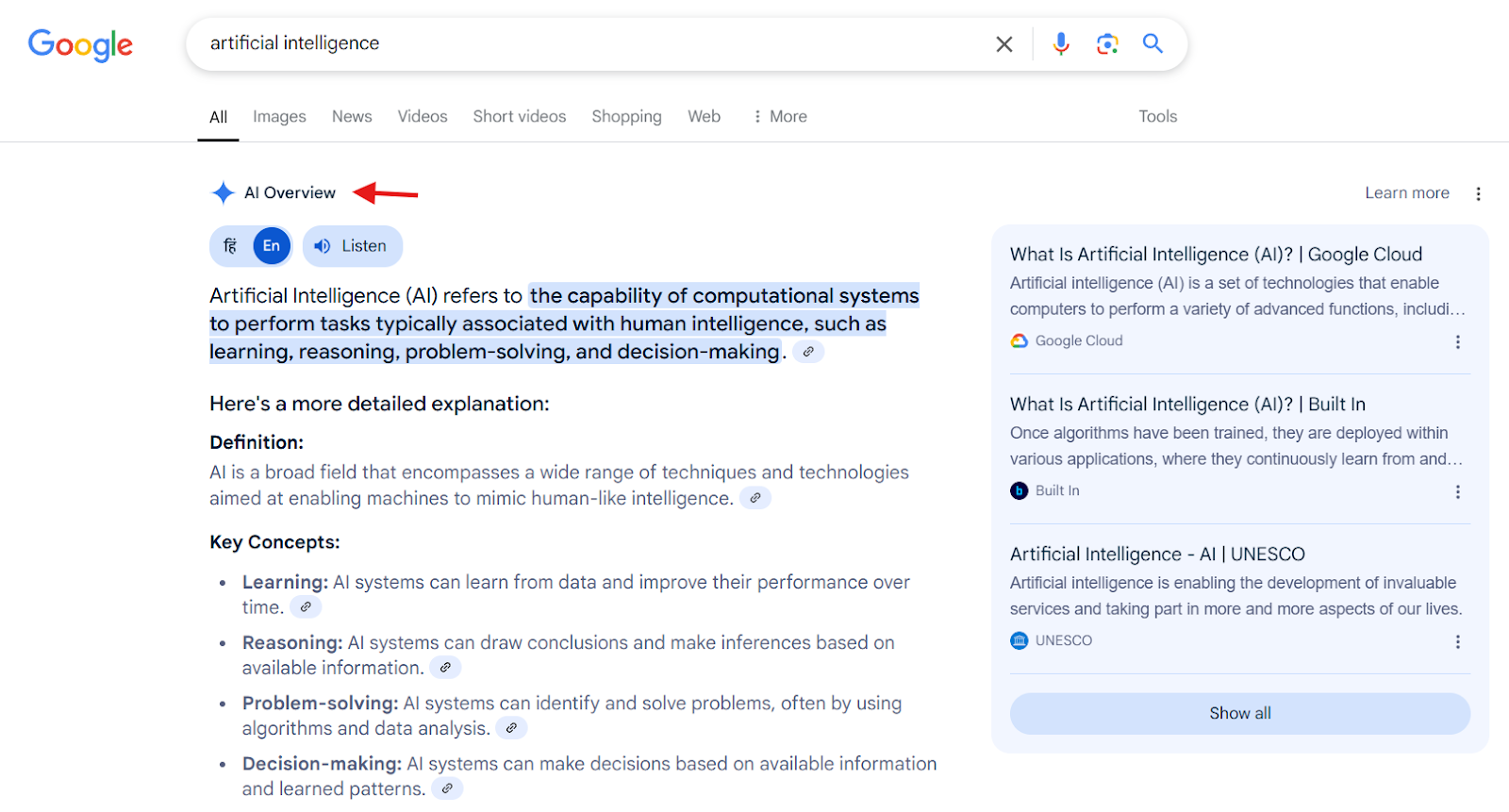Open source link icon in Learning bullet
The width and height of the screenshot is (1509, 812).
(306, 607)
